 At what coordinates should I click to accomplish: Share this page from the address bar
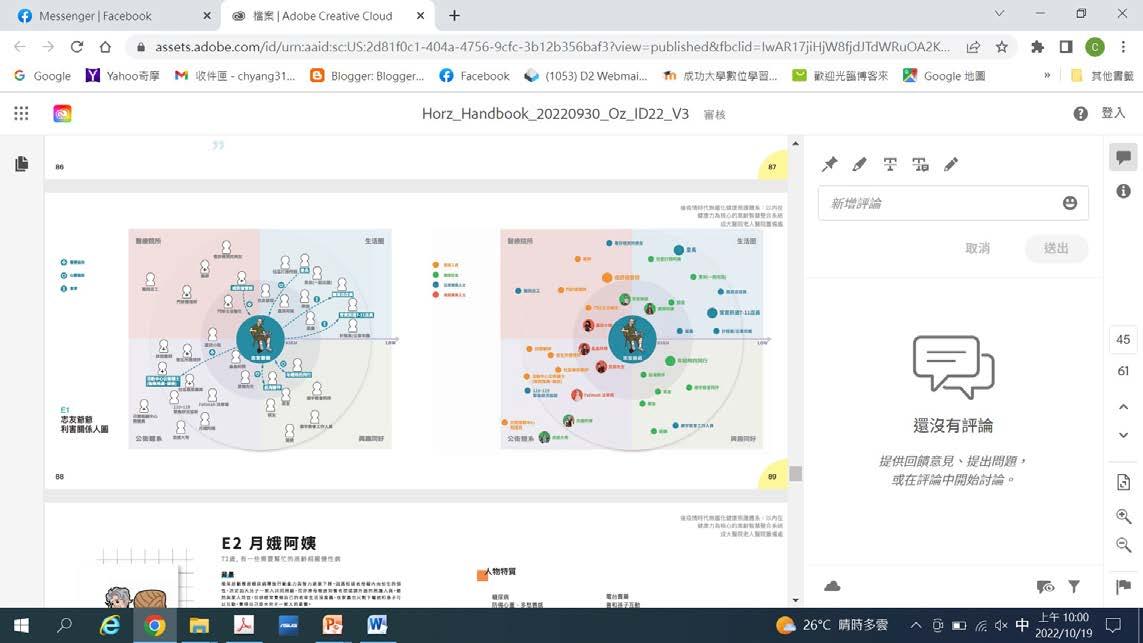pyautogui.click(x=973, y=47)
